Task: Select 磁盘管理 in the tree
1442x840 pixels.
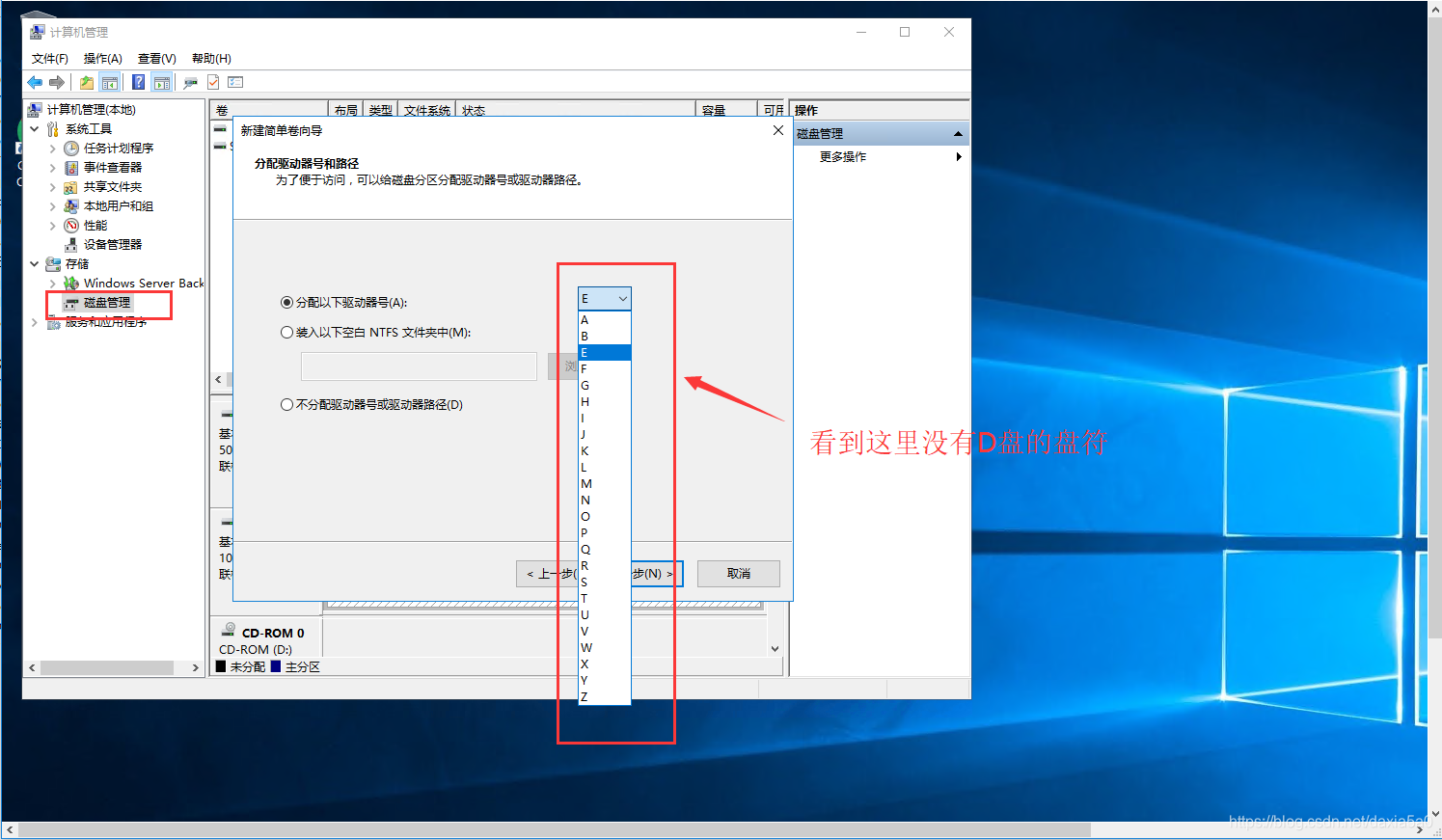Action: coord(106,303)
